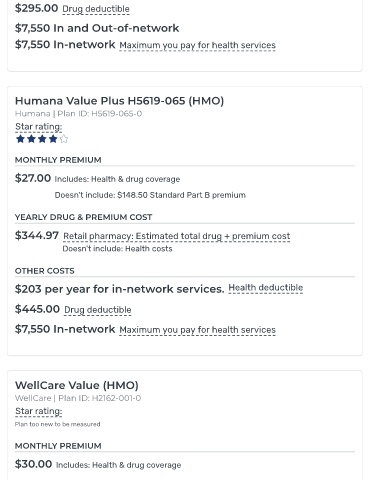
Task: Click the $344.97 yearly cost amount
Action: 37,235
